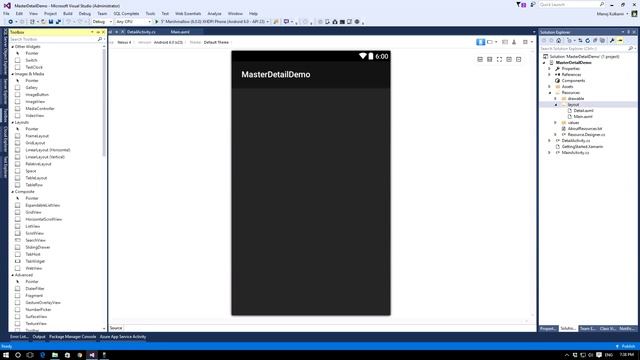640x360 pixels.
Task: Click the feedback icon in title bar
Action: [533, 5]
